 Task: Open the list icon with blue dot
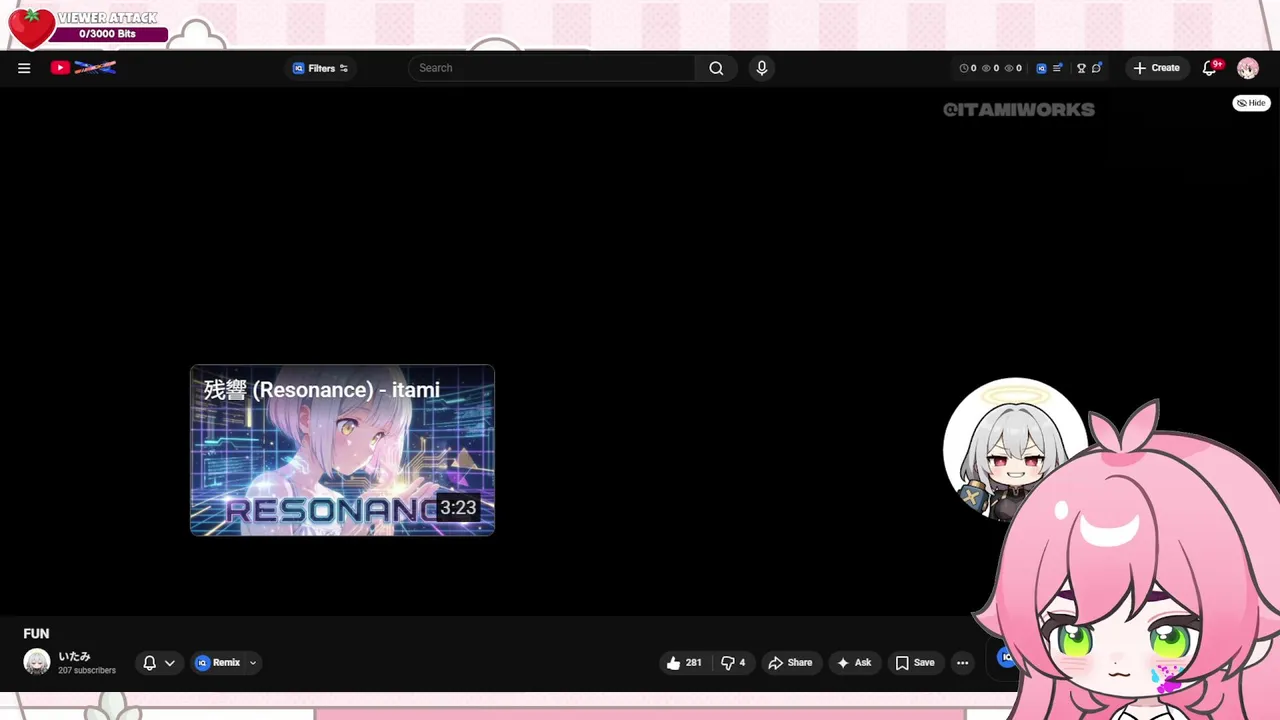point(1057,68)
